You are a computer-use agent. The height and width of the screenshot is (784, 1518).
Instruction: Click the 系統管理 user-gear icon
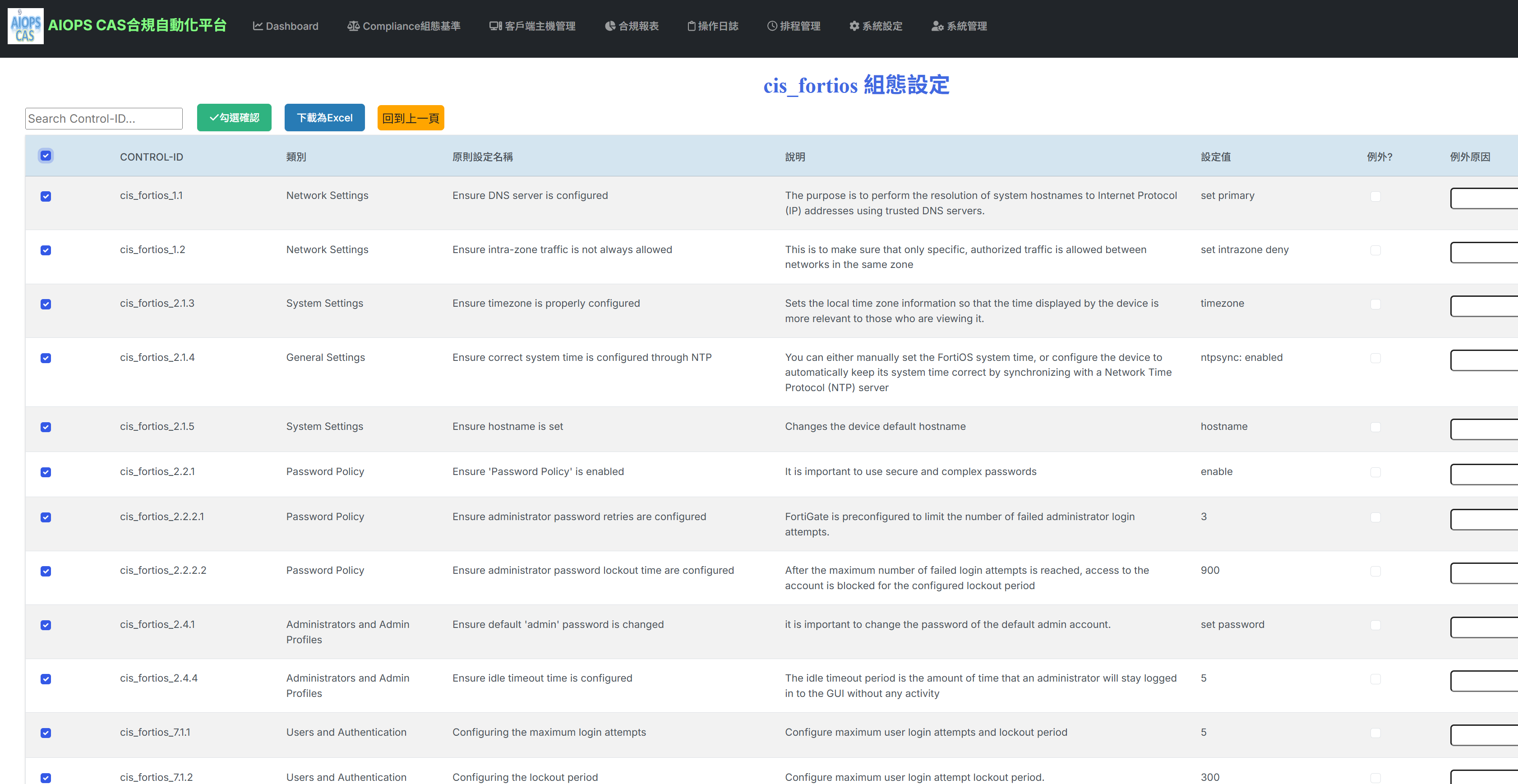937,26
